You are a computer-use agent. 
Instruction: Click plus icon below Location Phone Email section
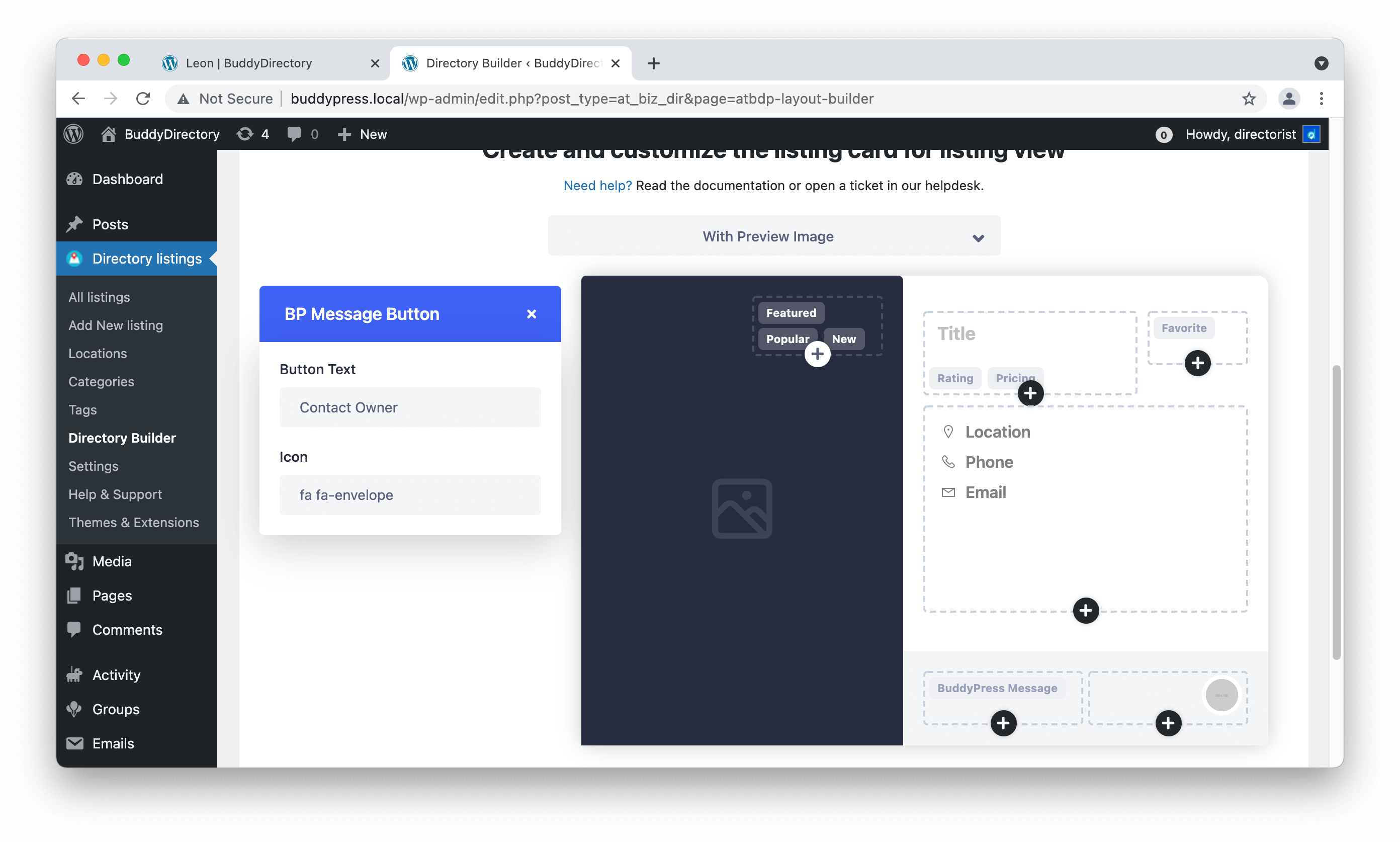(1085, 611)
